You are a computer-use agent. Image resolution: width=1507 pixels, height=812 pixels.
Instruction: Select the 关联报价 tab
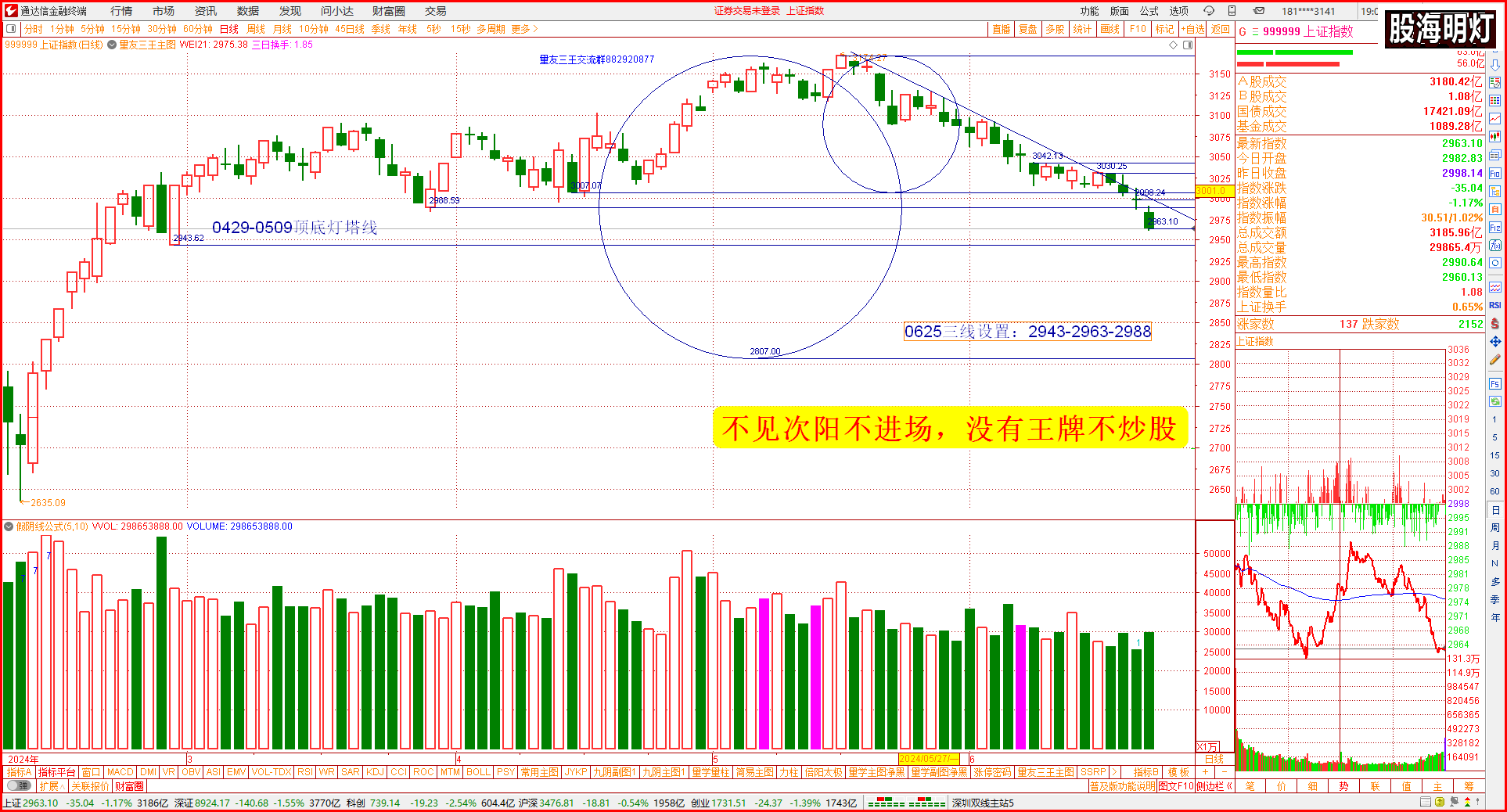click(90, 786)
